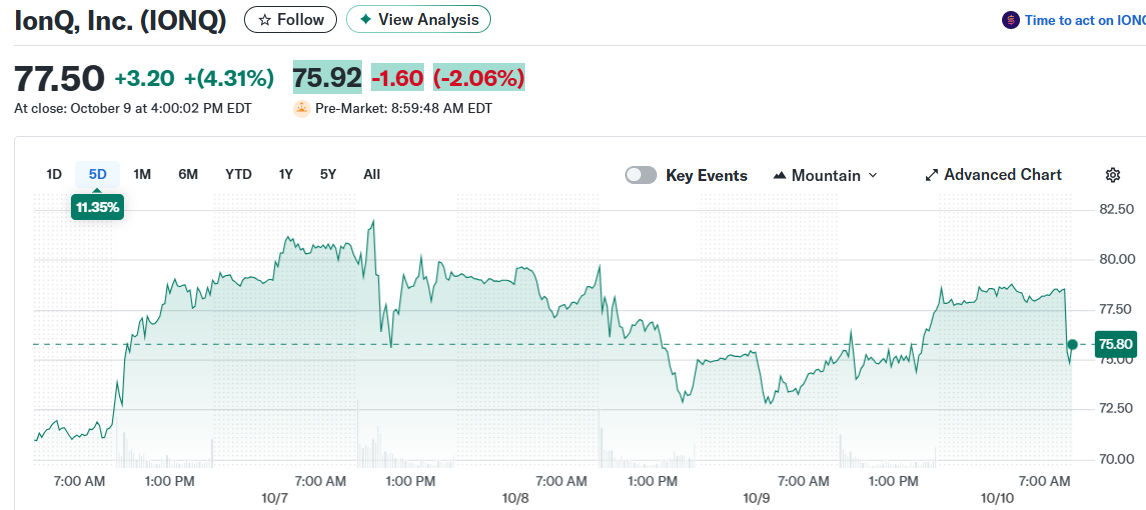Select the 1D time range tab
Screen dimensions: 1146x510
coord(54,174)
